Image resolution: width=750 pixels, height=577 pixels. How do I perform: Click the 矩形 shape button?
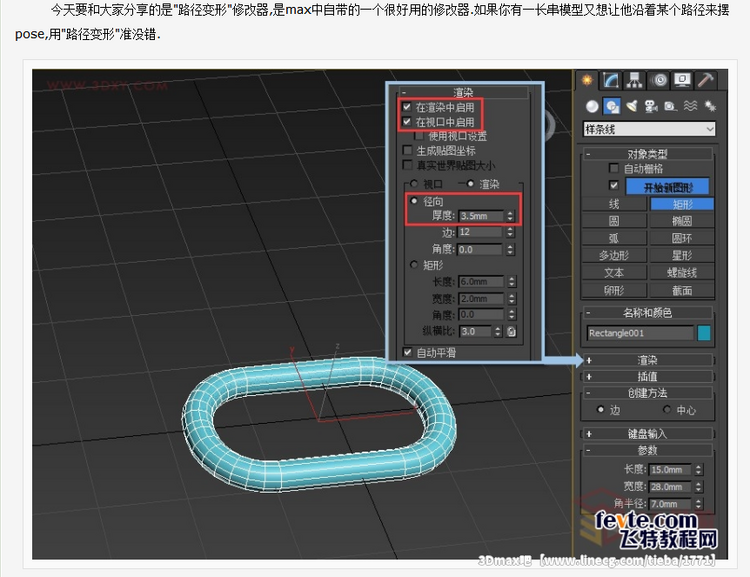tap(682, 204)
